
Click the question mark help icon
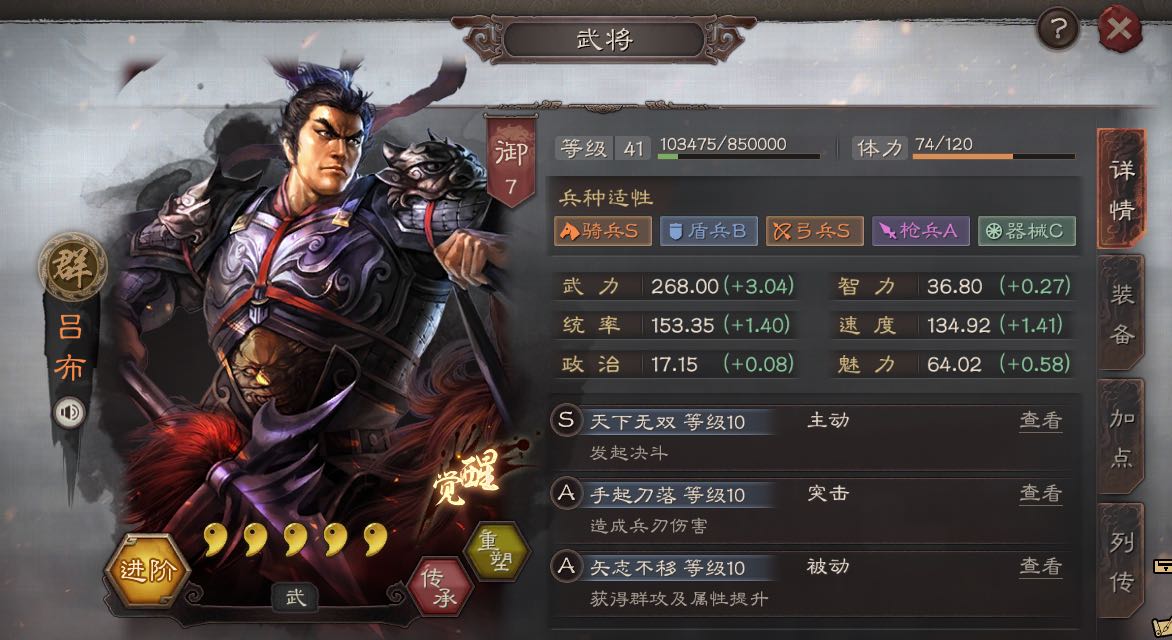point(1058,29)
